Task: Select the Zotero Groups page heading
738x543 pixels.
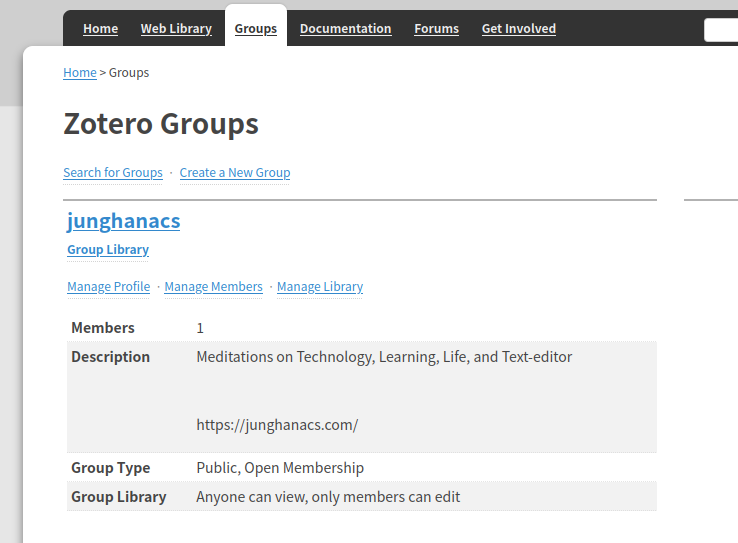Action: [161, 124]
